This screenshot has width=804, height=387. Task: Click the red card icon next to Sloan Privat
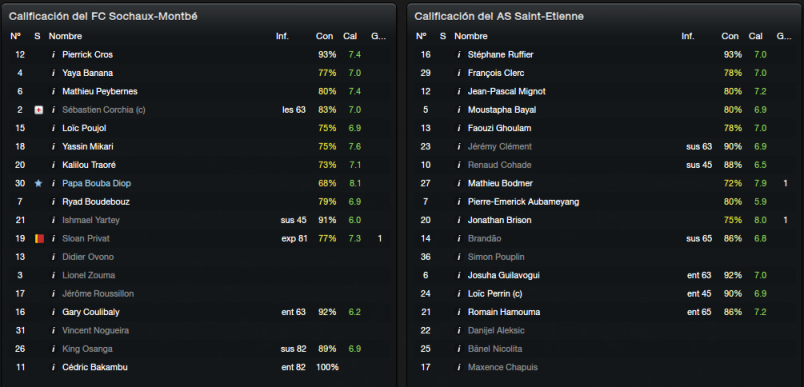[x=39, y=238]
